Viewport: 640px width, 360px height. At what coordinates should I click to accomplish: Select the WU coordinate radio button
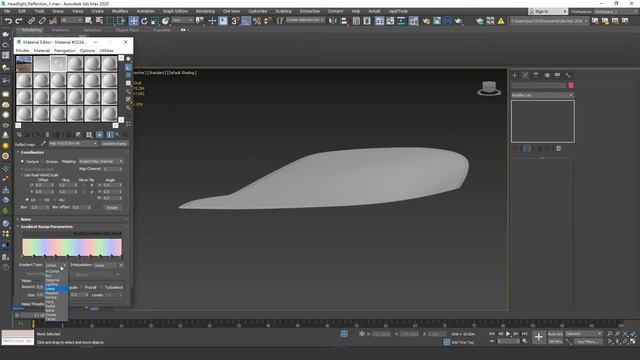click(55, 200)
